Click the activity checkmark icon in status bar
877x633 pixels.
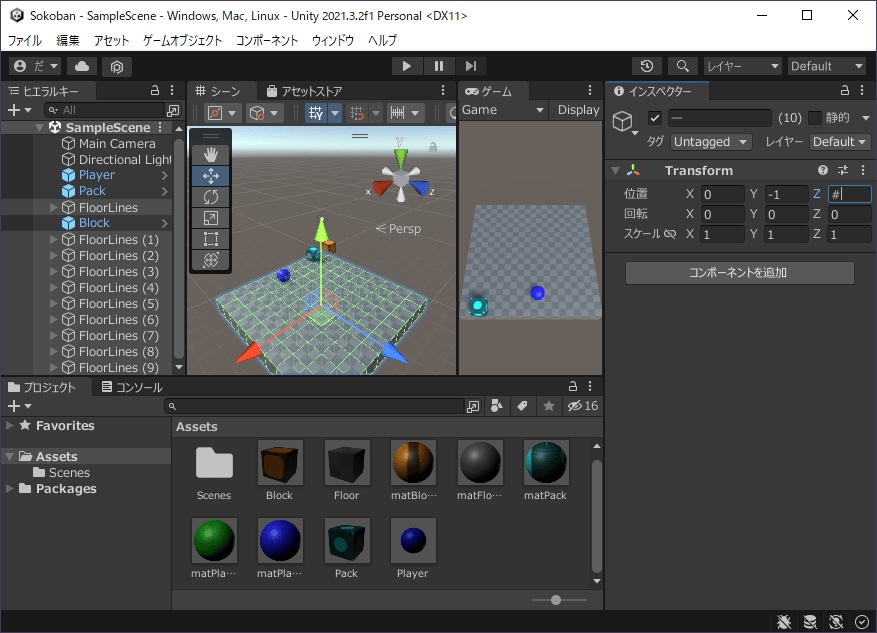pos(862,622)
